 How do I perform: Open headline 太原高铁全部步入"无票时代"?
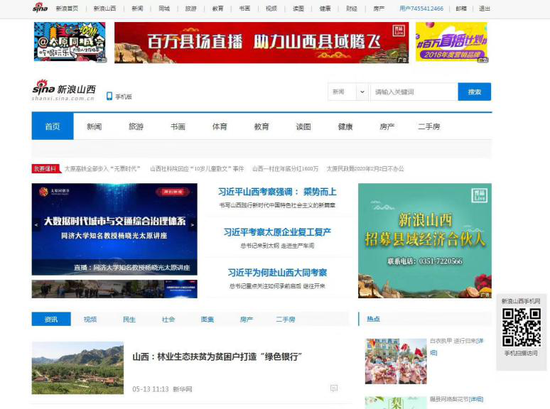pos(102,169)
